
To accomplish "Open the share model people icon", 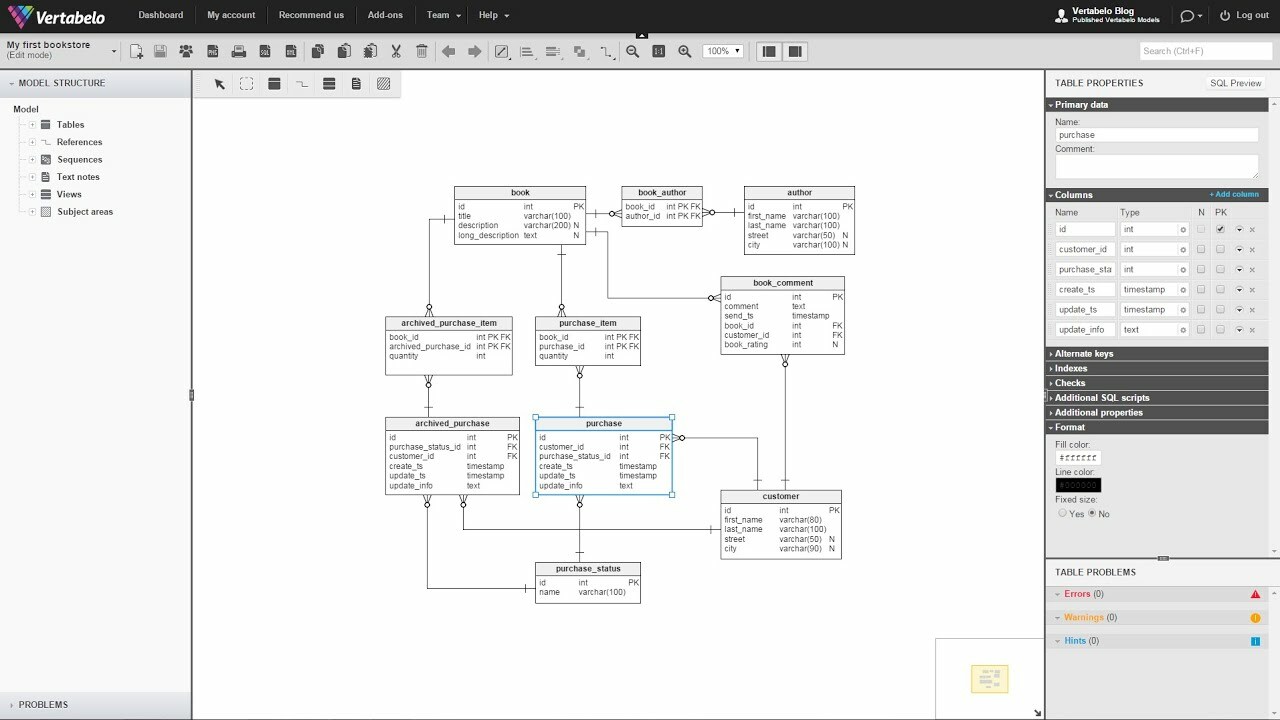I will pos(186,51).
